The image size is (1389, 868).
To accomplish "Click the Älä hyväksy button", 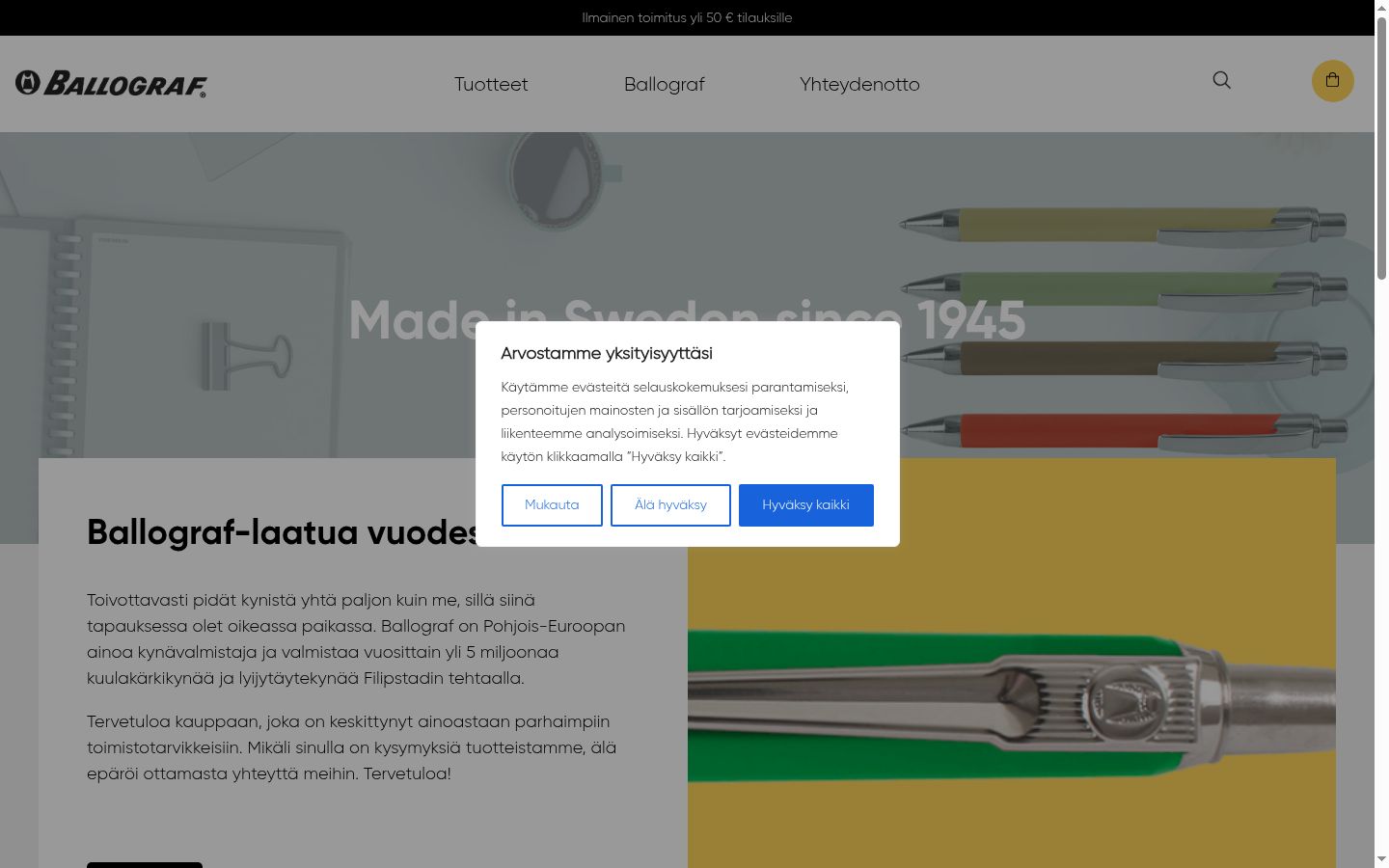I will click(670, 505).
